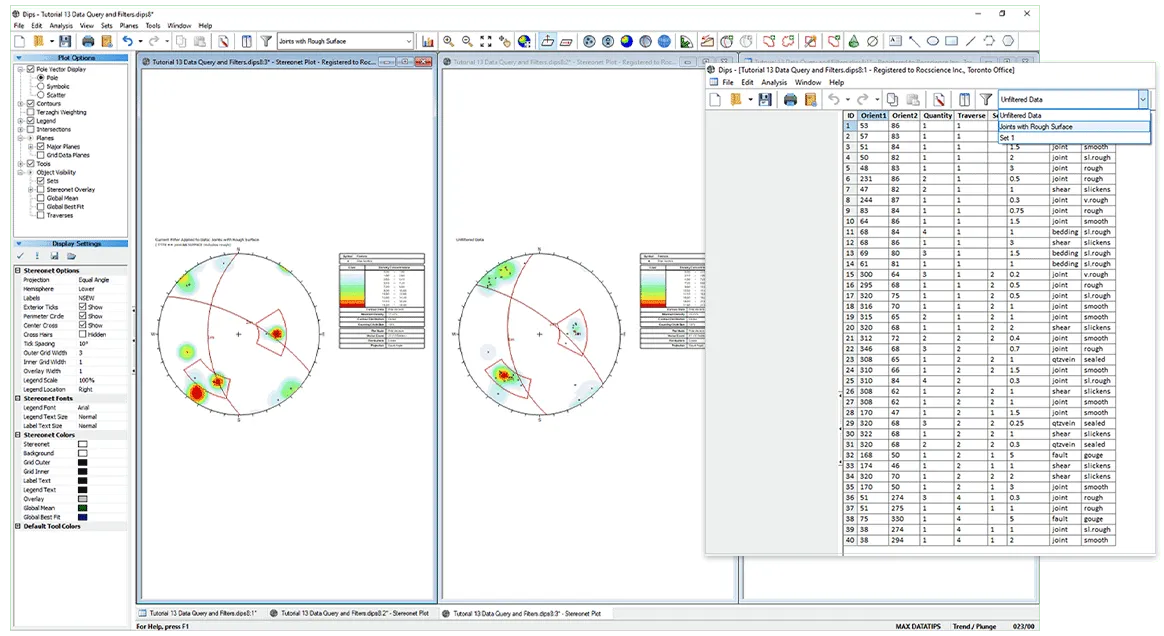Click the Add Set Window icon
The height and width of the screenshot is (636, 1164).
coord(769,42)
